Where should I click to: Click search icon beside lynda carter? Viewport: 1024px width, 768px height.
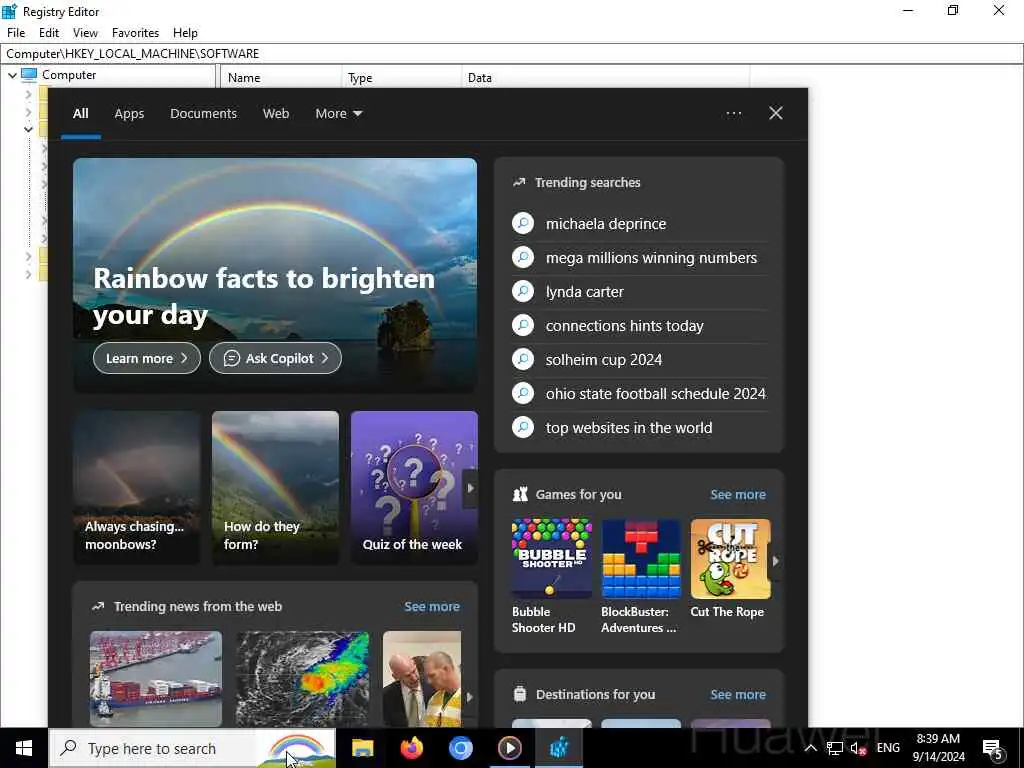pos(522,291)
